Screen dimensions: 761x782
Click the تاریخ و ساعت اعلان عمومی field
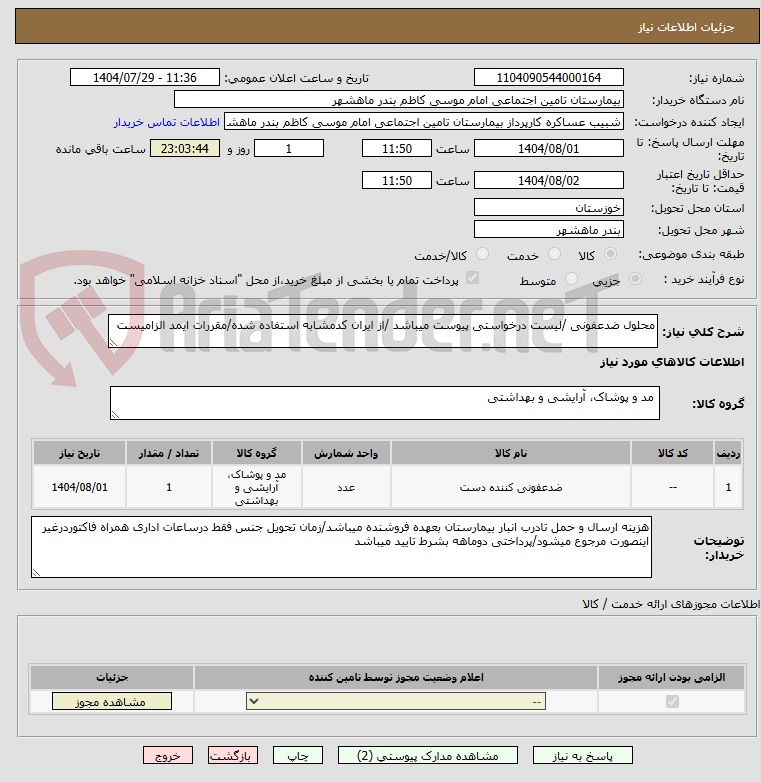click(x=145, y=78)
